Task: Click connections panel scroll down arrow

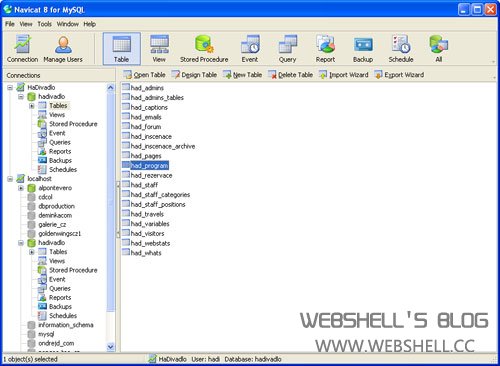Action: (111, 347)
